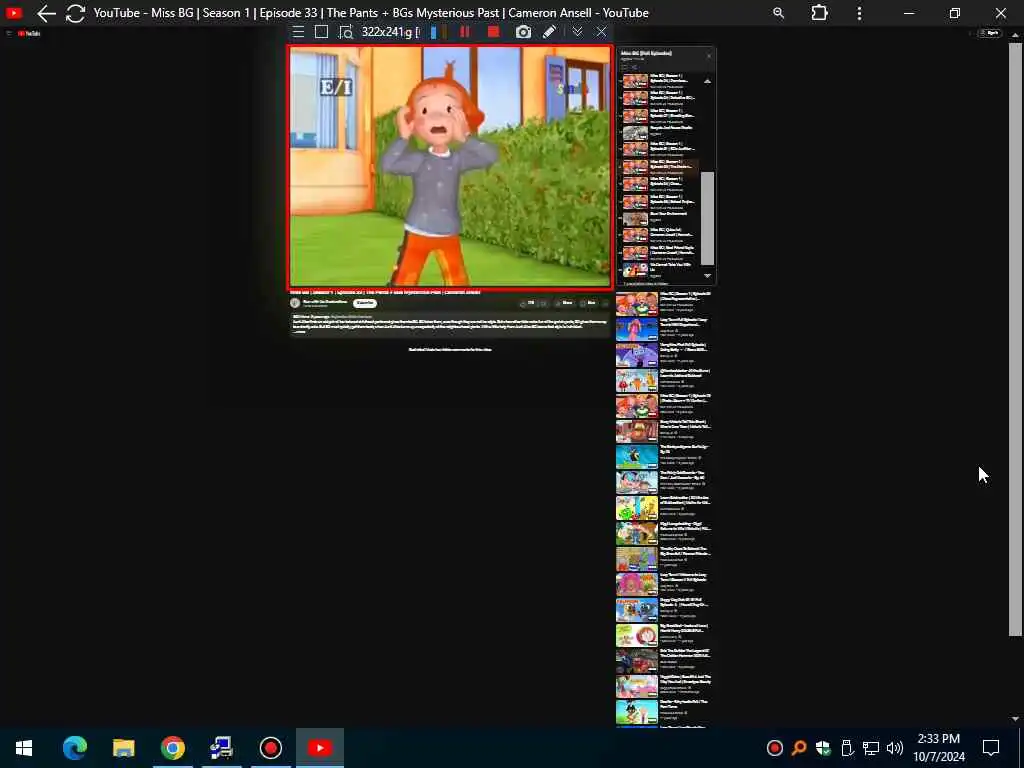Image resolution: width=1024 pixels, height=768 pixels.
Task: Open first playlist video thumbnail
Action: click(x=635, y=81)
